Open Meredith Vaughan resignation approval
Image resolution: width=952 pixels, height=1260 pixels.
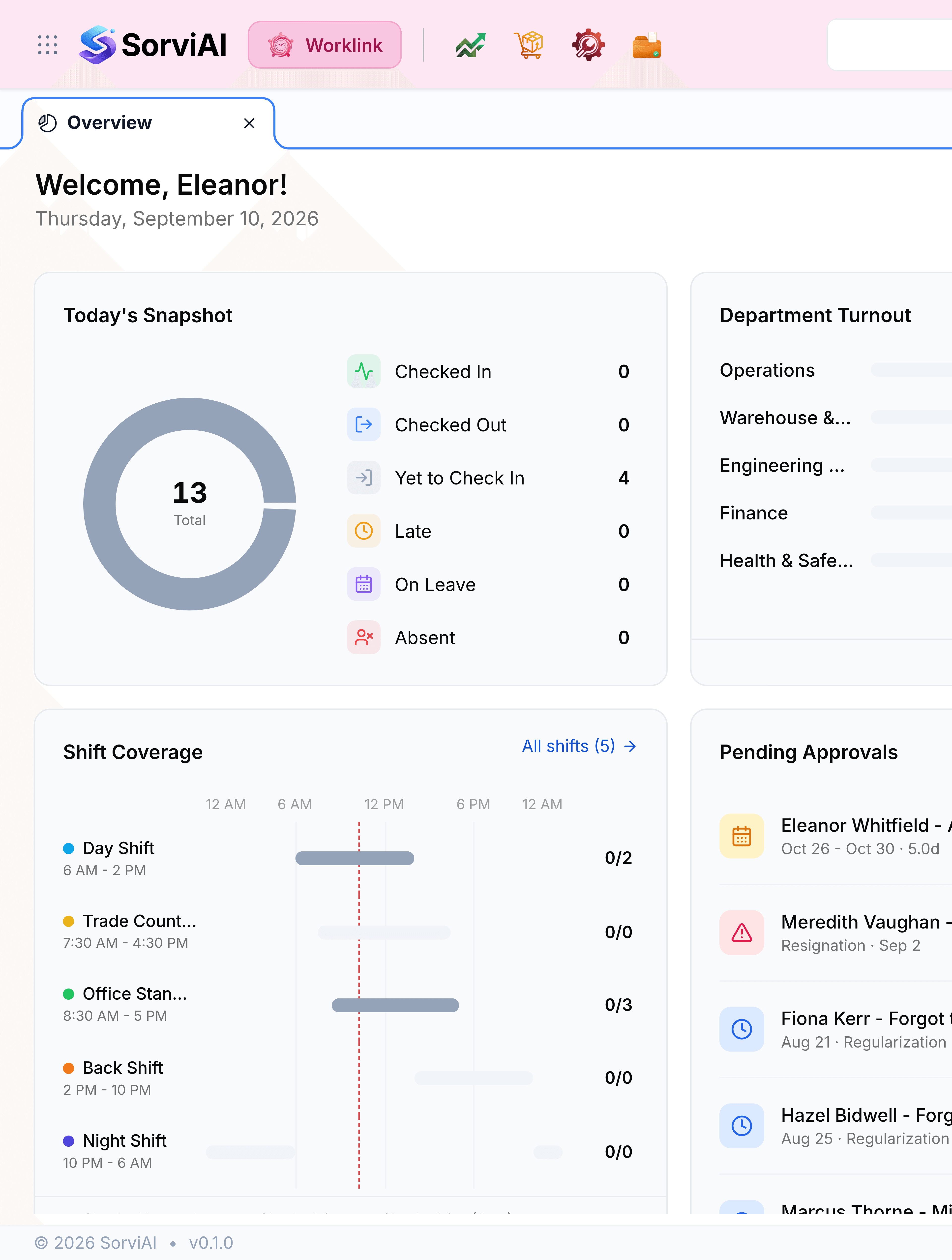[x=836, y=932]
